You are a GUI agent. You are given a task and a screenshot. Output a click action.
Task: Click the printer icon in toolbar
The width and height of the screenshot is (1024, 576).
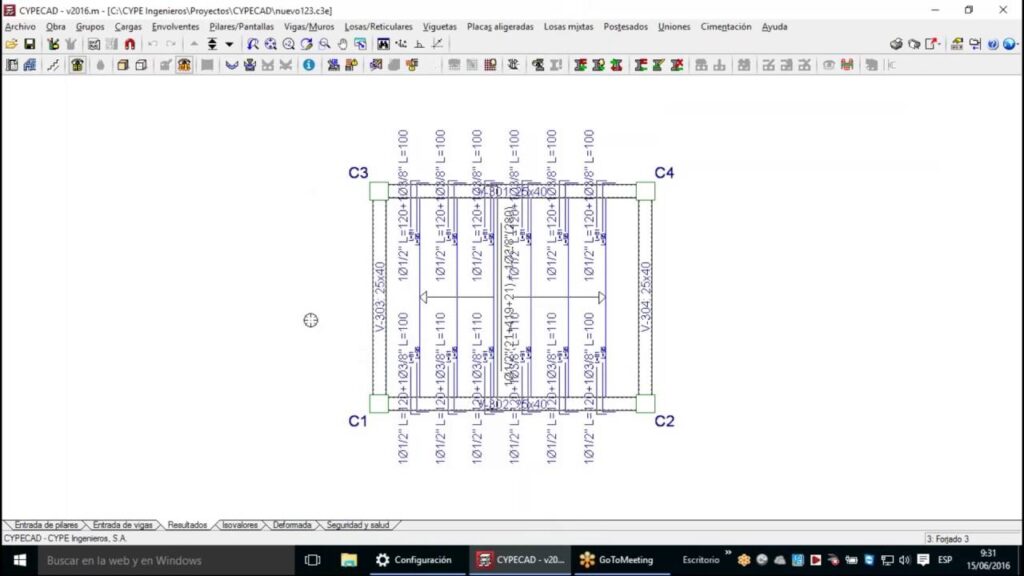[x=897, y=44]
